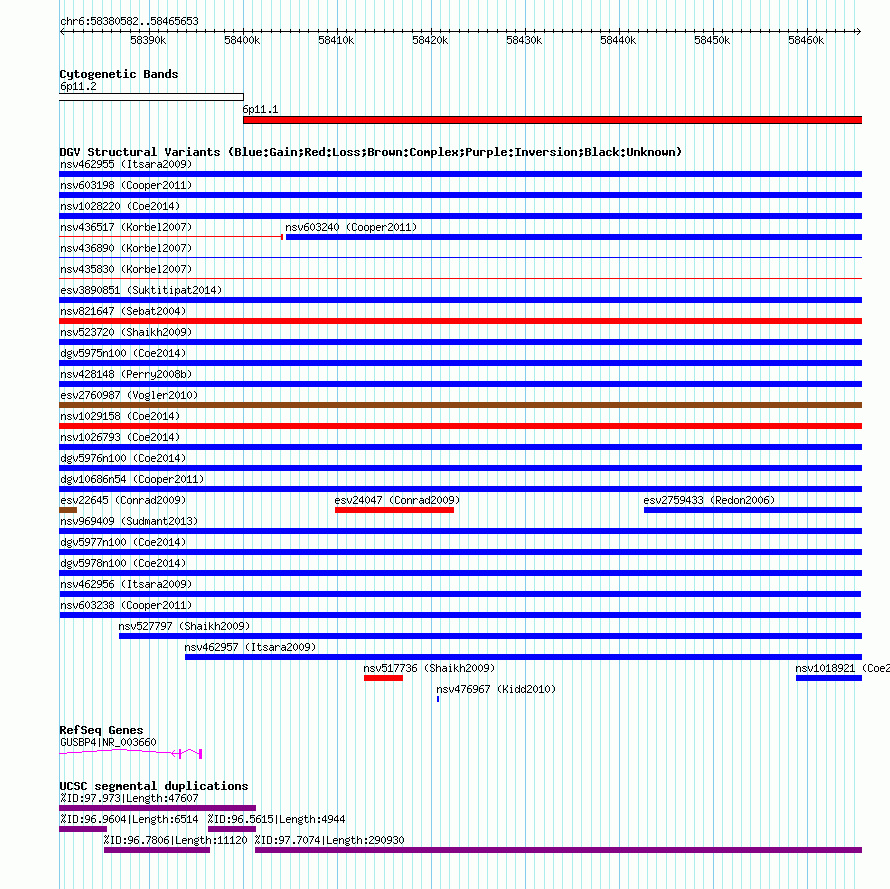Viewport: 890px width, 889px height.
Task: Click the small brown bar under esv22645
Action: (68, 510)
